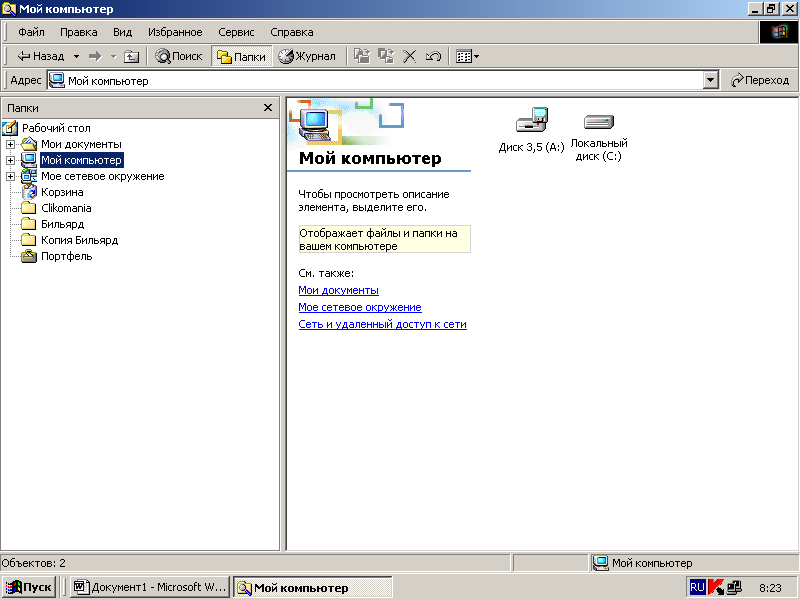This screenshot has width=800, height=600.
Task: Click Мой компьютер status bar zone icon
Action: click(601, 563)
